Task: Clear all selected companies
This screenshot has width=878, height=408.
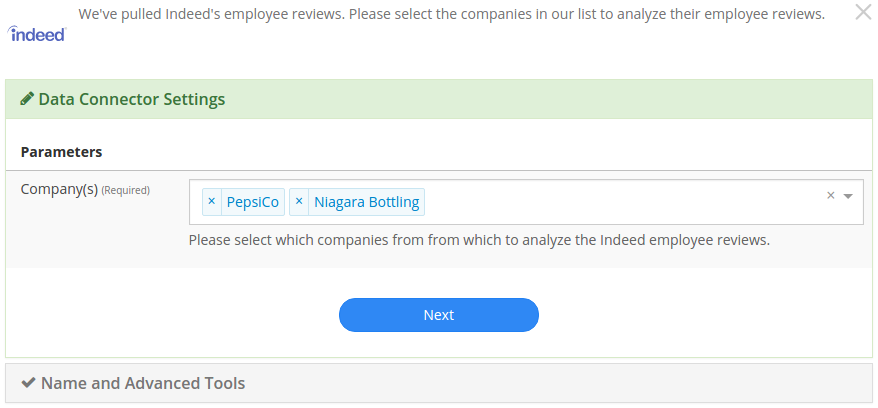Action: click(x=831, y=195)
